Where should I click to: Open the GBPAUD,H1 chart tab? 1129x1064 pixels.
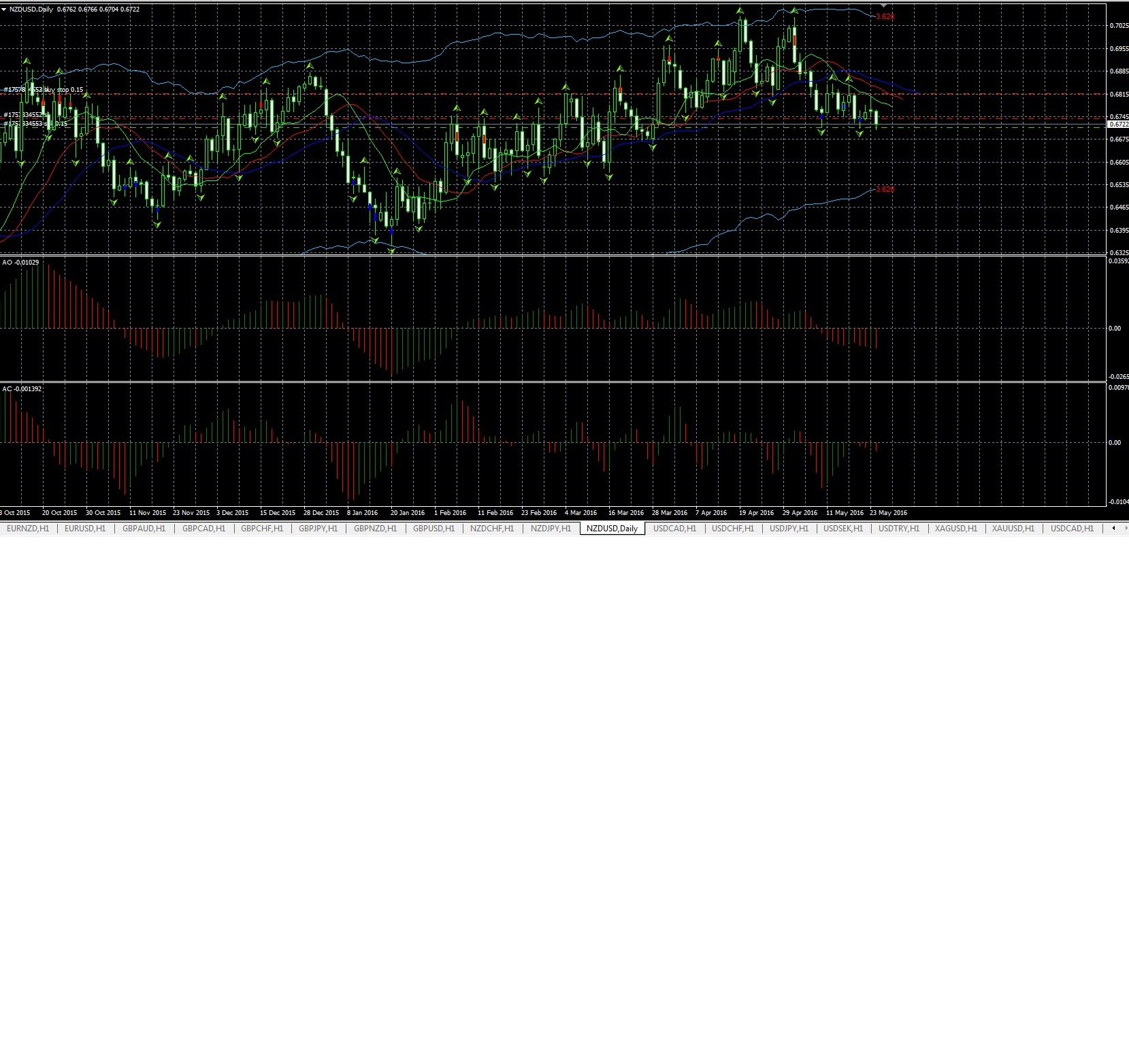[144, 529]
